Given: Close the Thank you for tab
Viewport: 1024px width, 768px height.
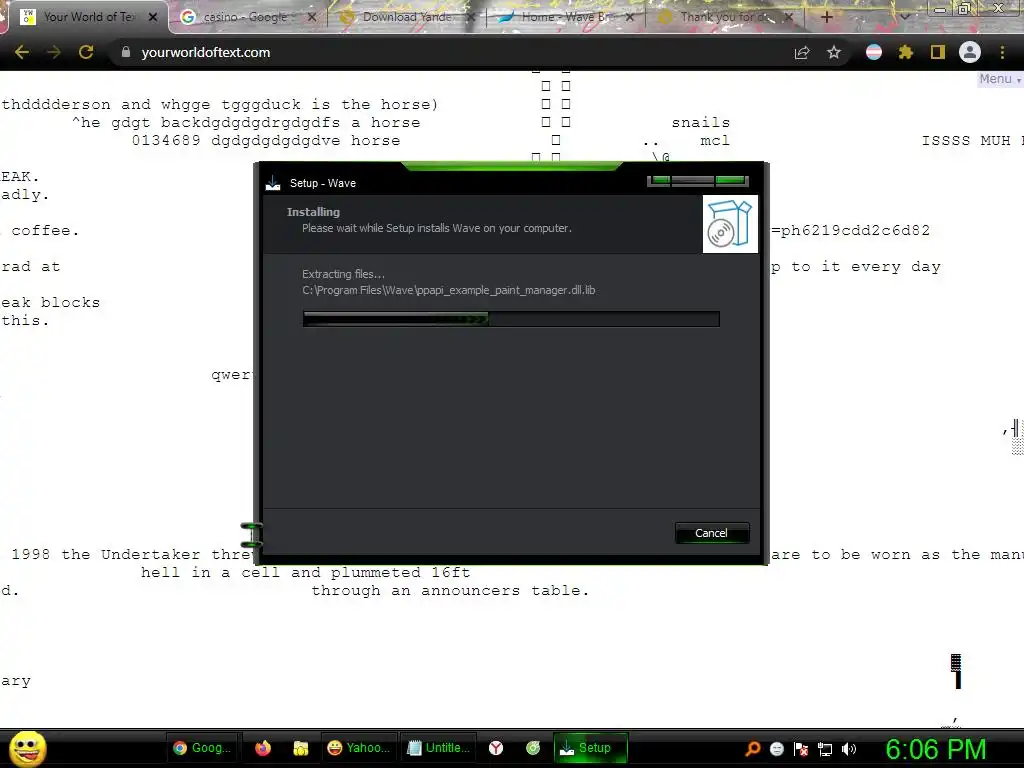Looking at the screenshot, I should pos(788,17).
